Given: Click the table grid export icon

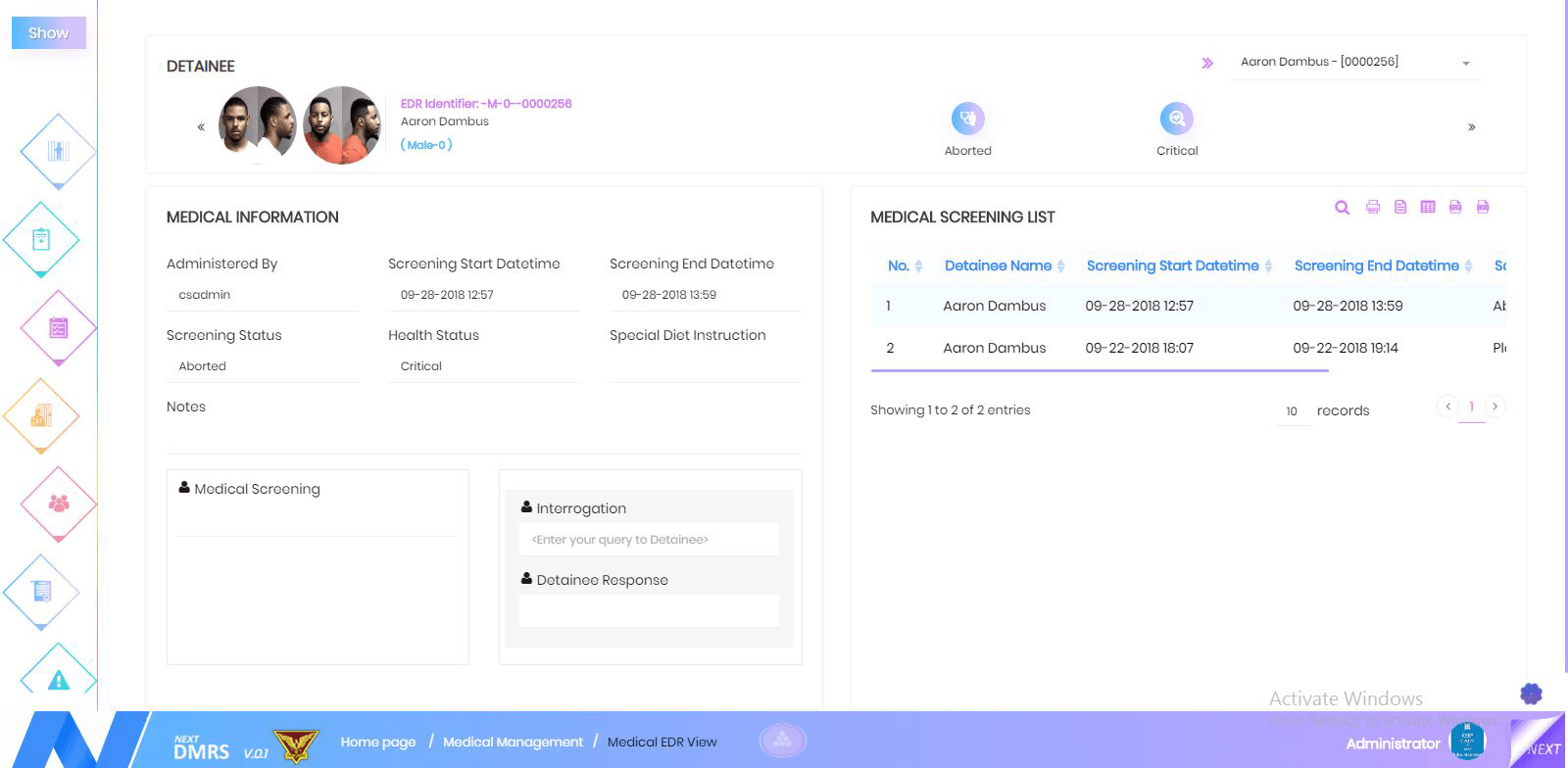Looking at the screenshot, I should click(x=1428, y=208).
